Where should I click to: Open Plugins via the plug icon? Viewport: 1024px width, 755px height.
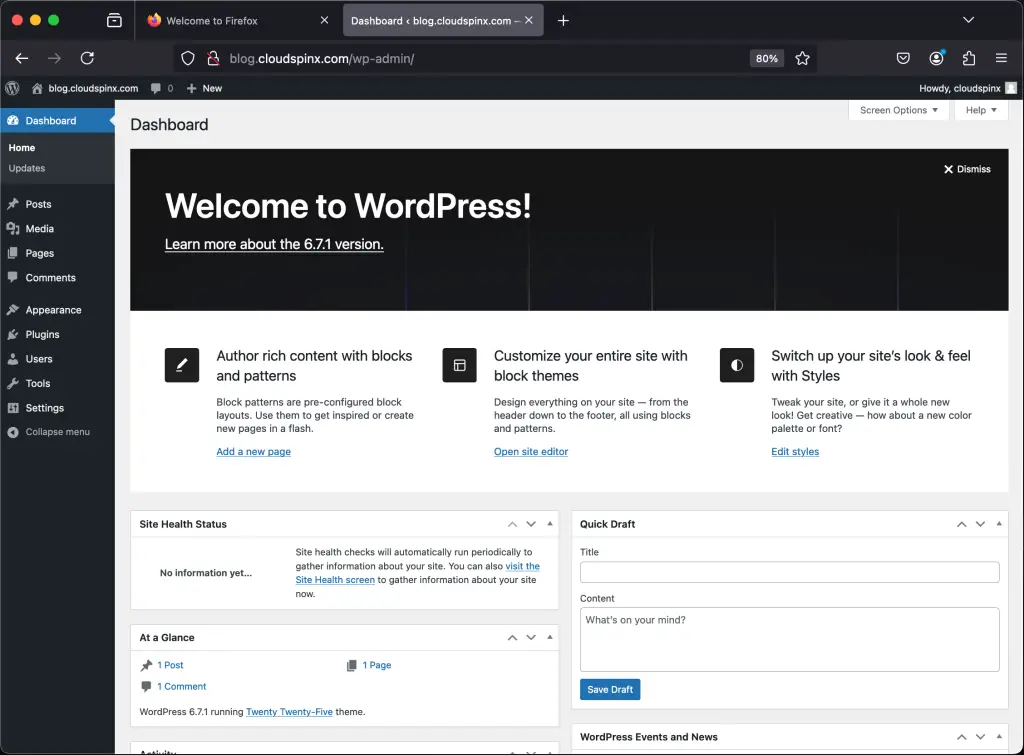pos(14,334)
